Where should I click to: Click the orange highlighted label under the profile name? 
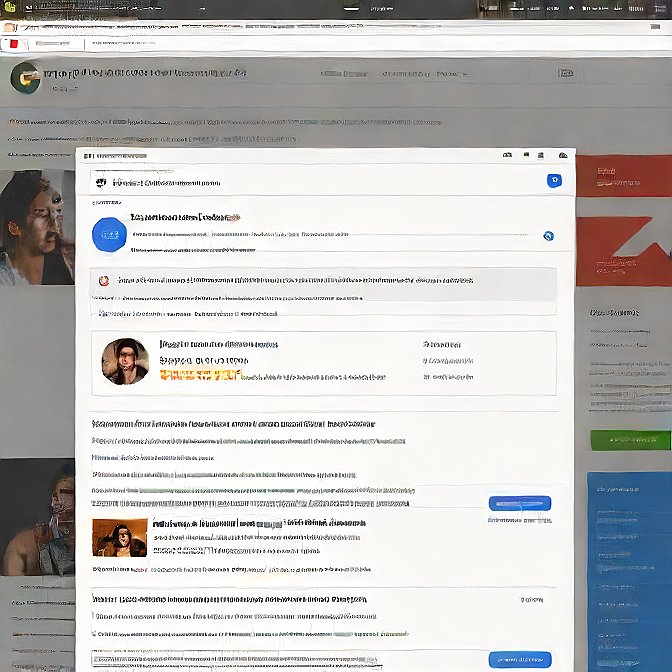(x=200, y=376)
